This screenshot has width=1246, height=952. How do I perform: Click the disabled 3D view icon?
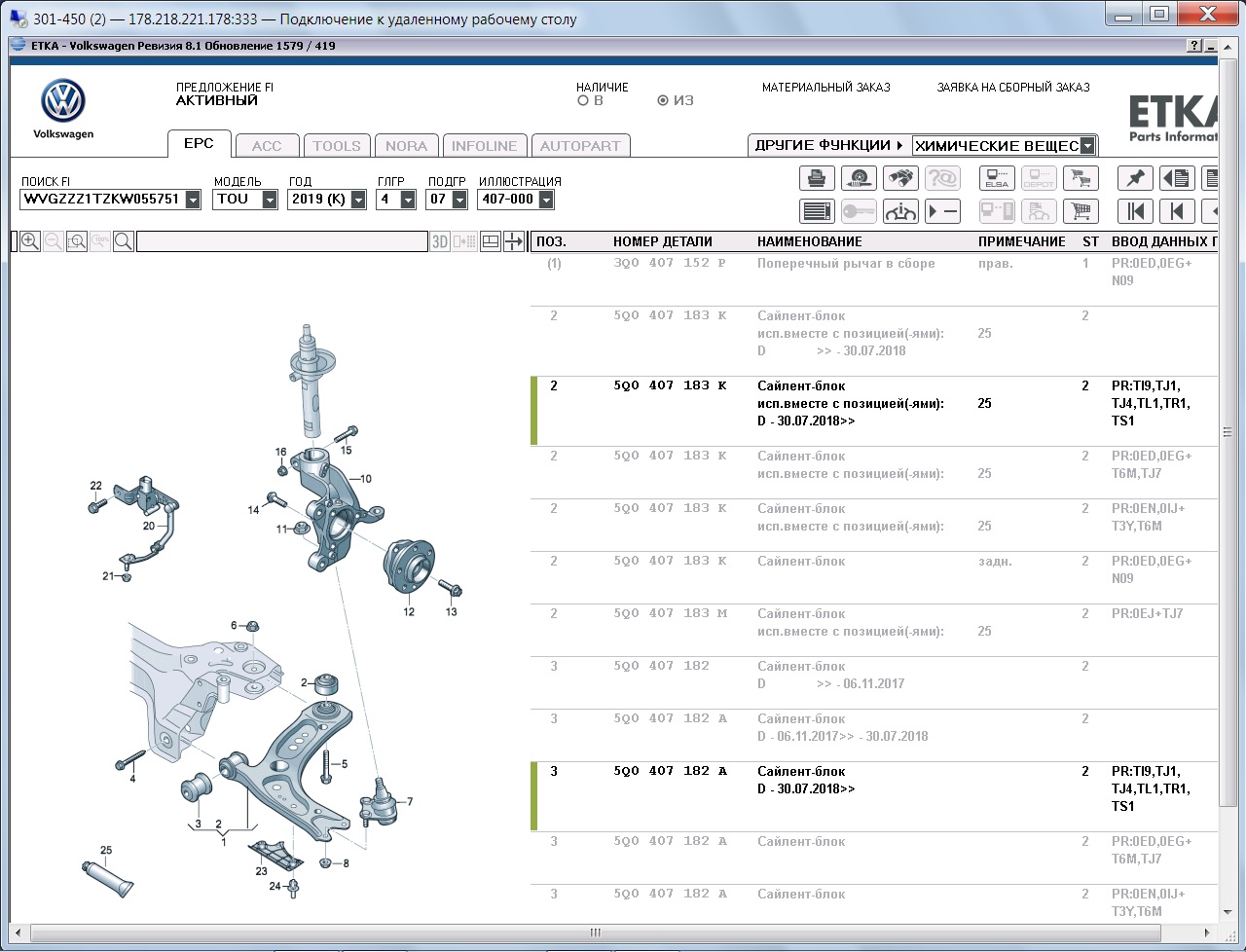point(440,241)
